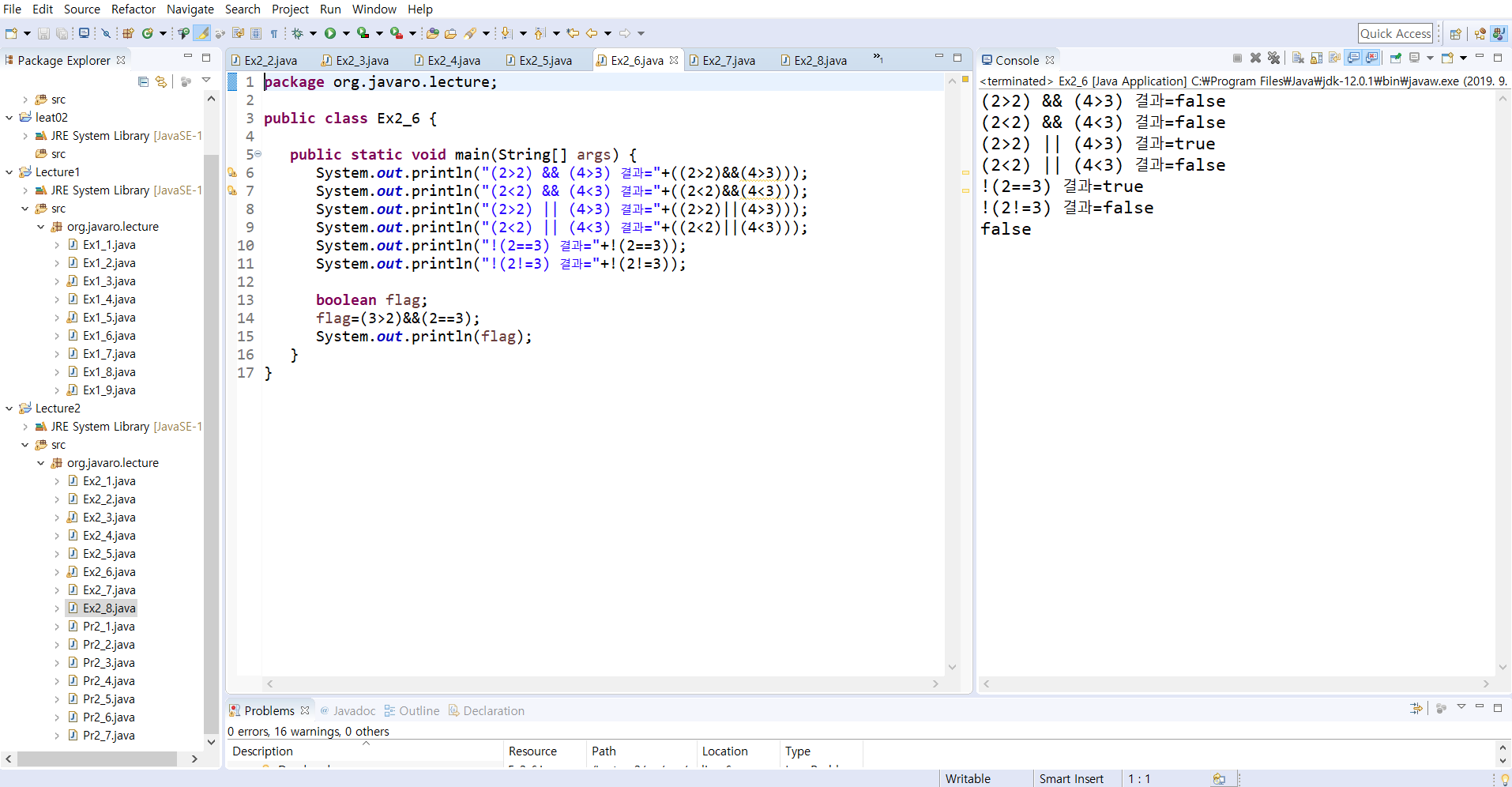Click the External Tools run icon
This screenshot has height=787, width=1512.
point(396,33)
